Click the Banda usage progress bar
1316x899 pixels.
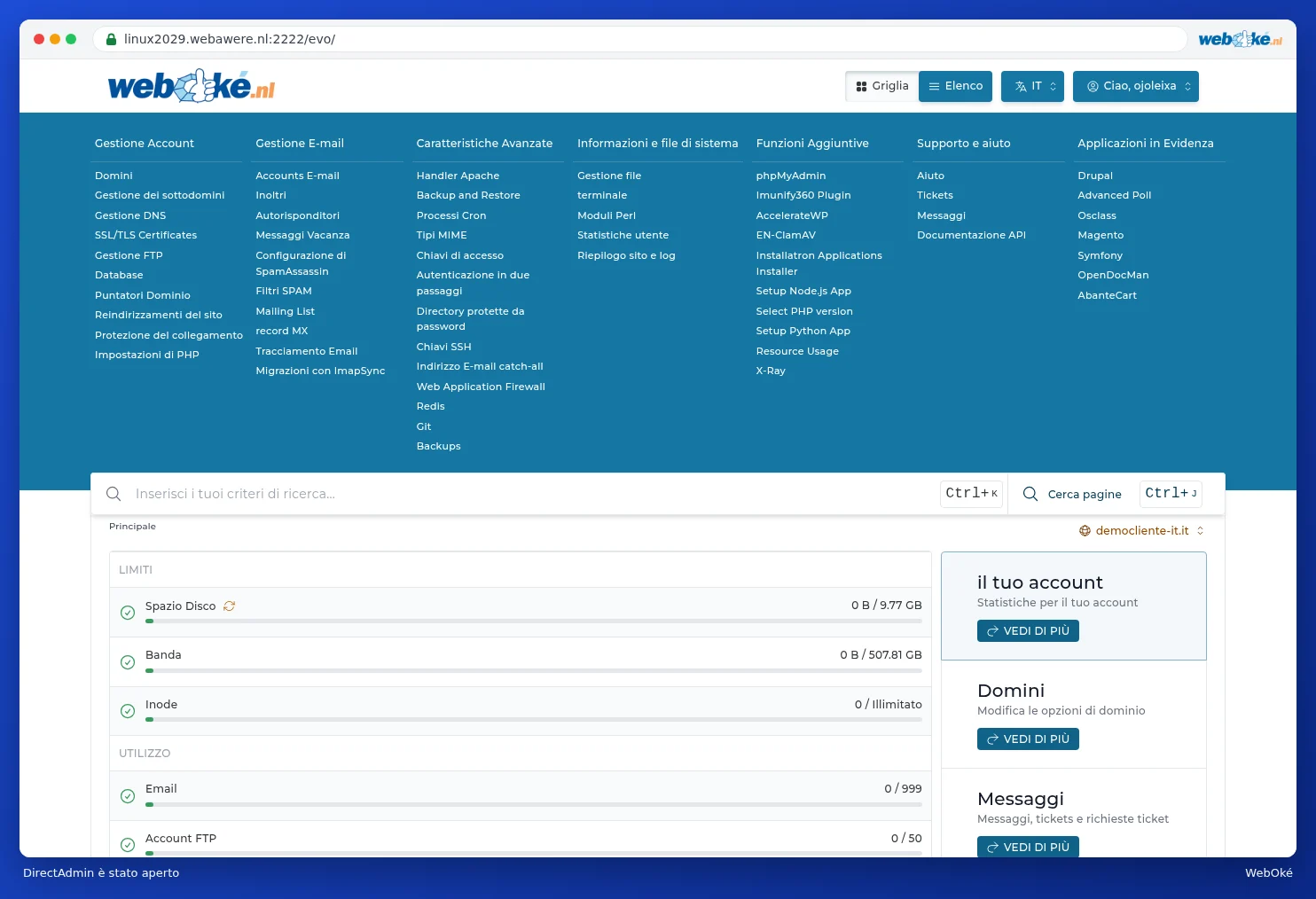[534, 671]
